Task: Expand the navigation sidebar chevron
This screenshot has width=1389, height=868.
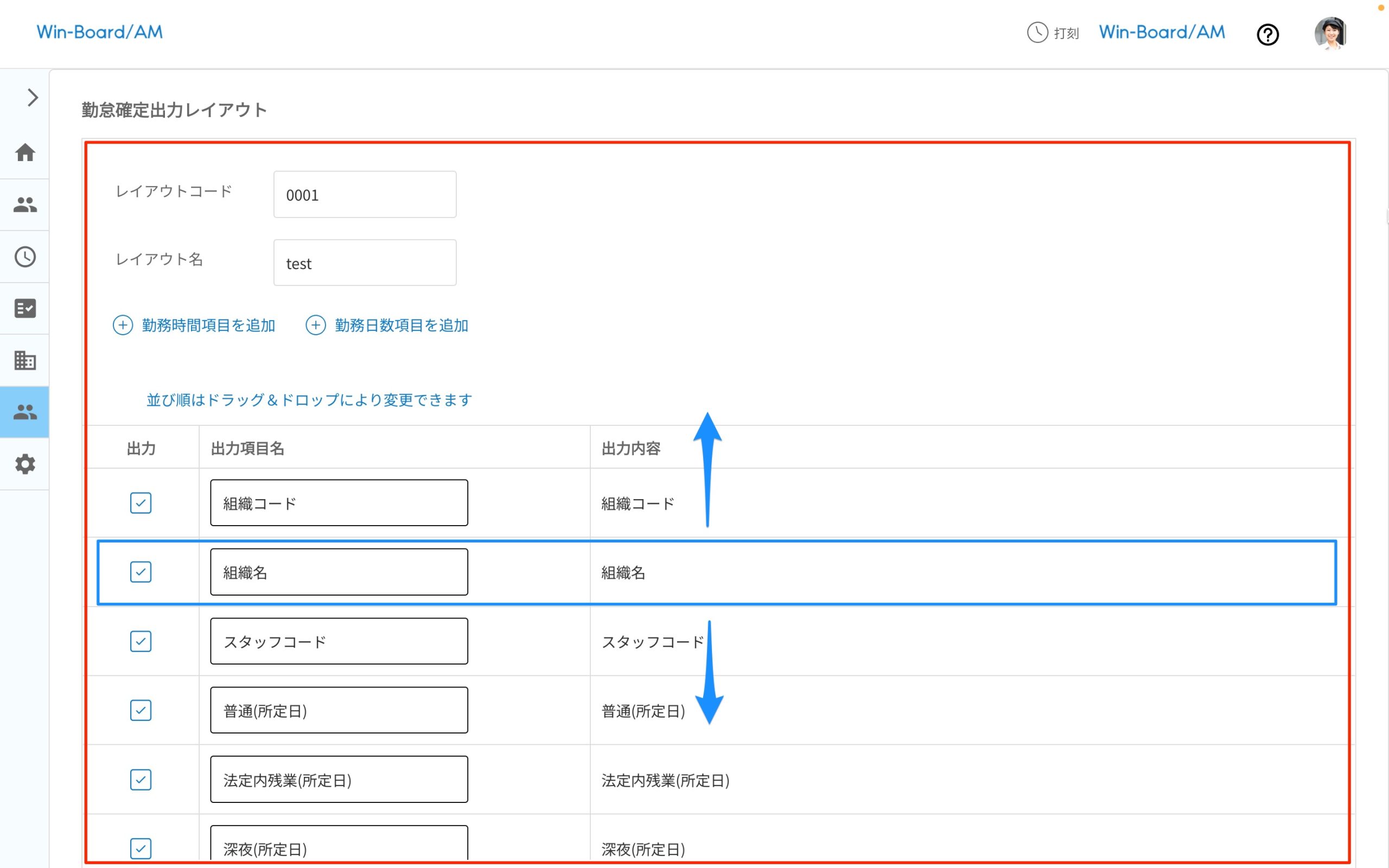Action: tap(31, 98)
